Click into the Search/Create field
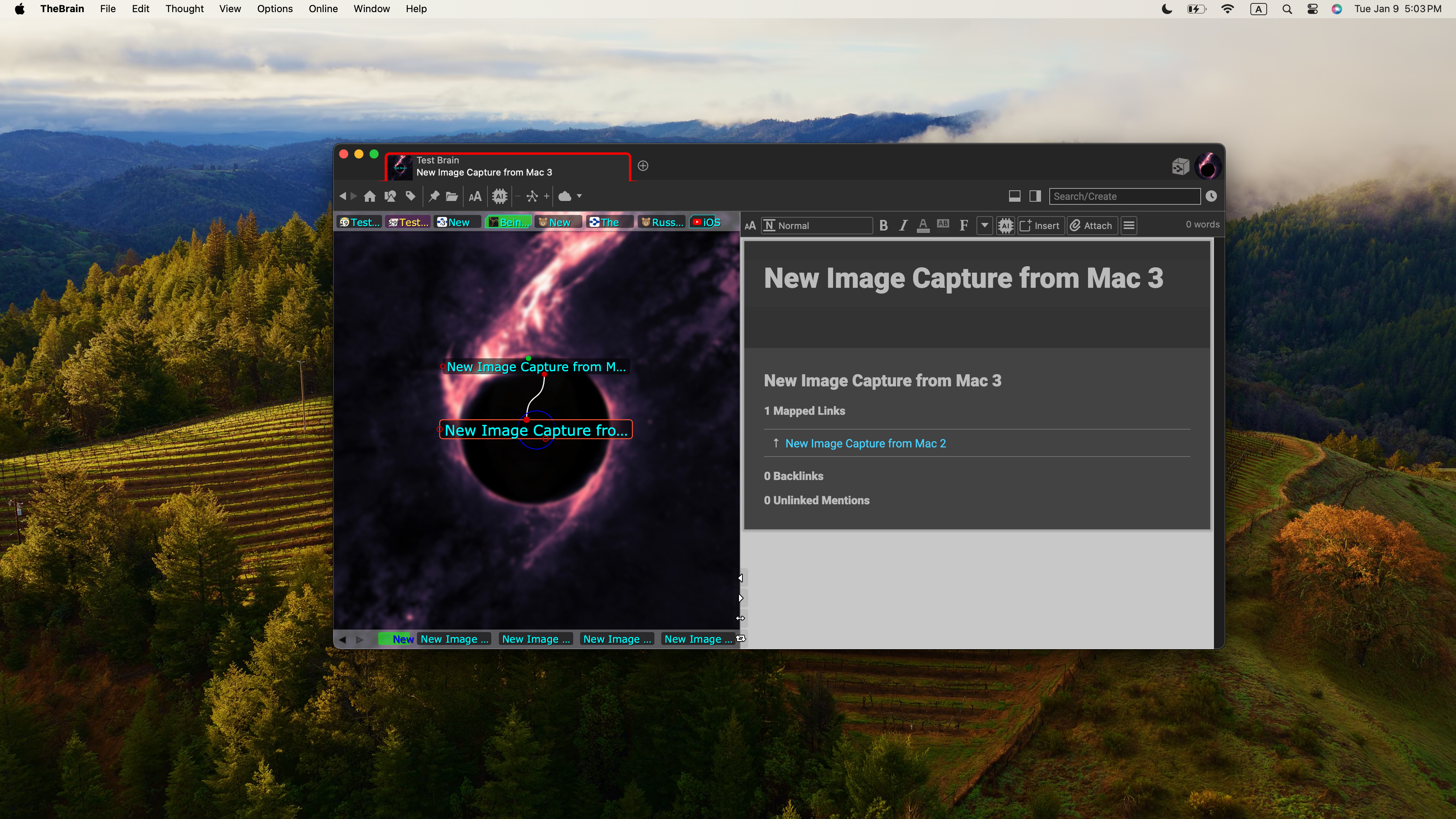Screen dimensions: 1456x819 (x=1124, y=196)
